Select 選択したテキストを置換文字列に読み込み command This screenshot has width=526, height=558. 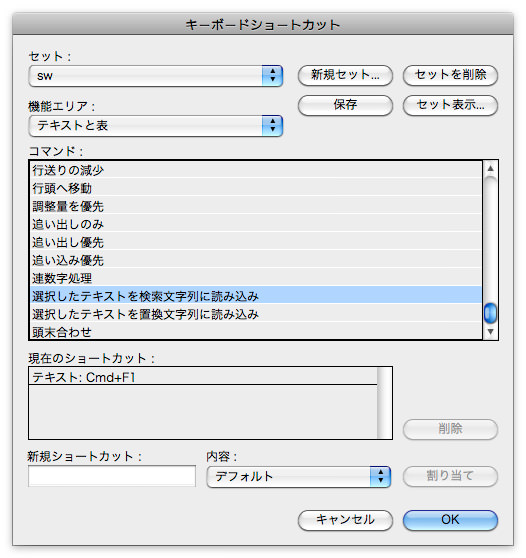(x=256, y=314)
